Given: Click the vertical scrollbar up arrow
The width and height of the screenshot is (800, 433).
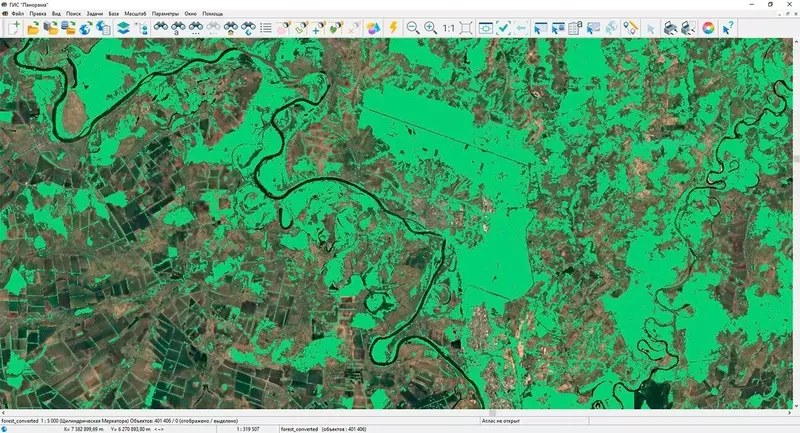Looking at the screenshot, I should (796, 41).
